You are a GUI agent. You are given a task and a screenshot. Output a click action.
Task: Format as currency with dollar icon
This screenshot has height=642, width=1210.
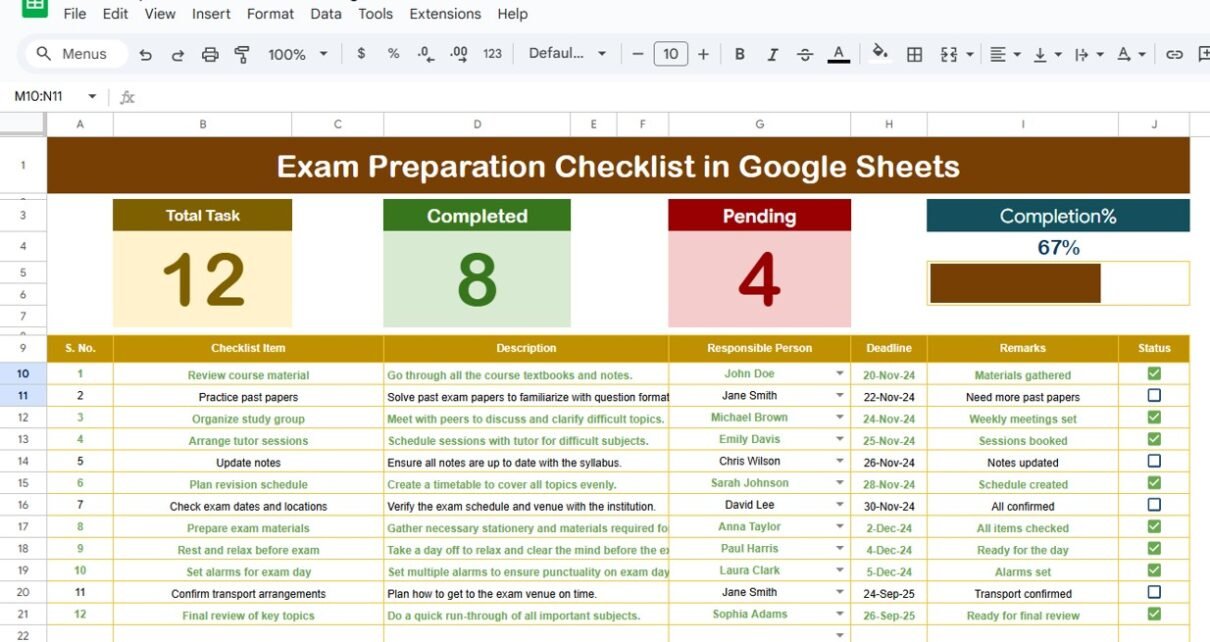pos(361,54)
